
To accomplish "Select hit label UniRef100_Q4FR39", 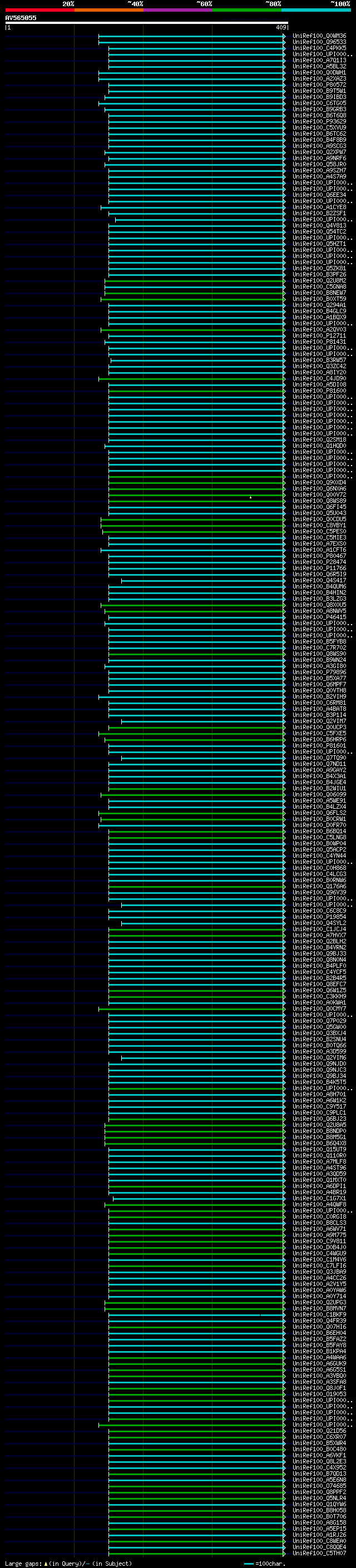I will [x=319, y=1320].
